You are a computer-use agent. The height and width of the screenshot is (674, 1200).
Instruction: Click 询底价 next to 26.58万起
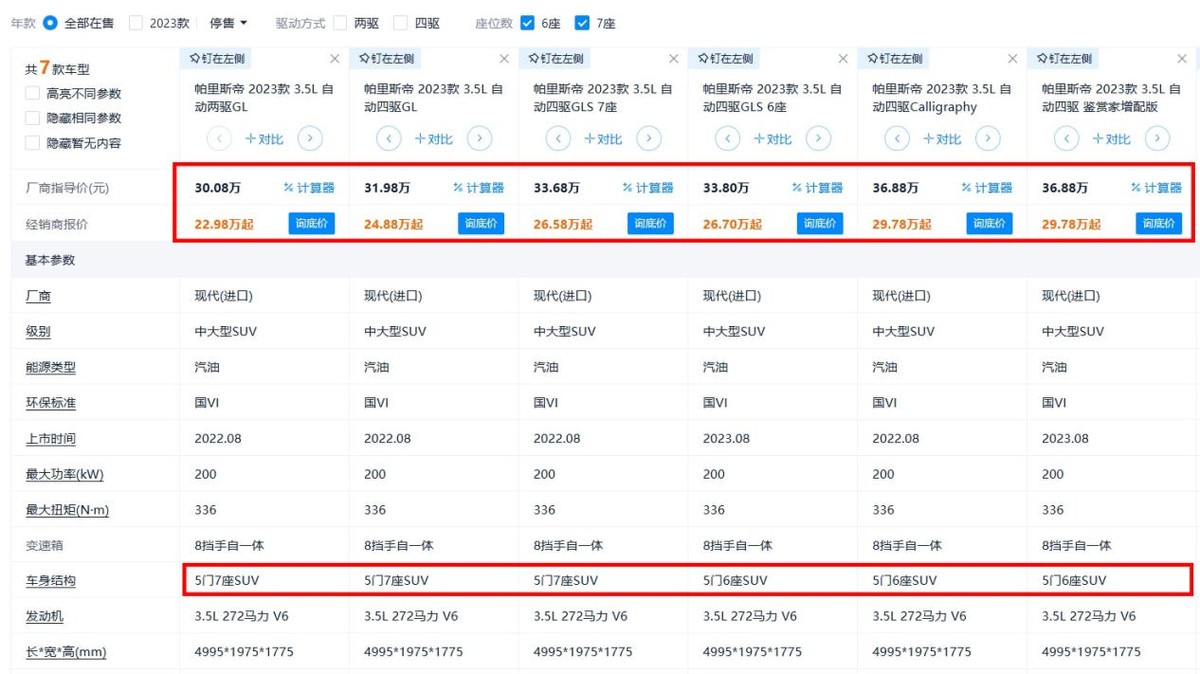(x=651, y=224)
